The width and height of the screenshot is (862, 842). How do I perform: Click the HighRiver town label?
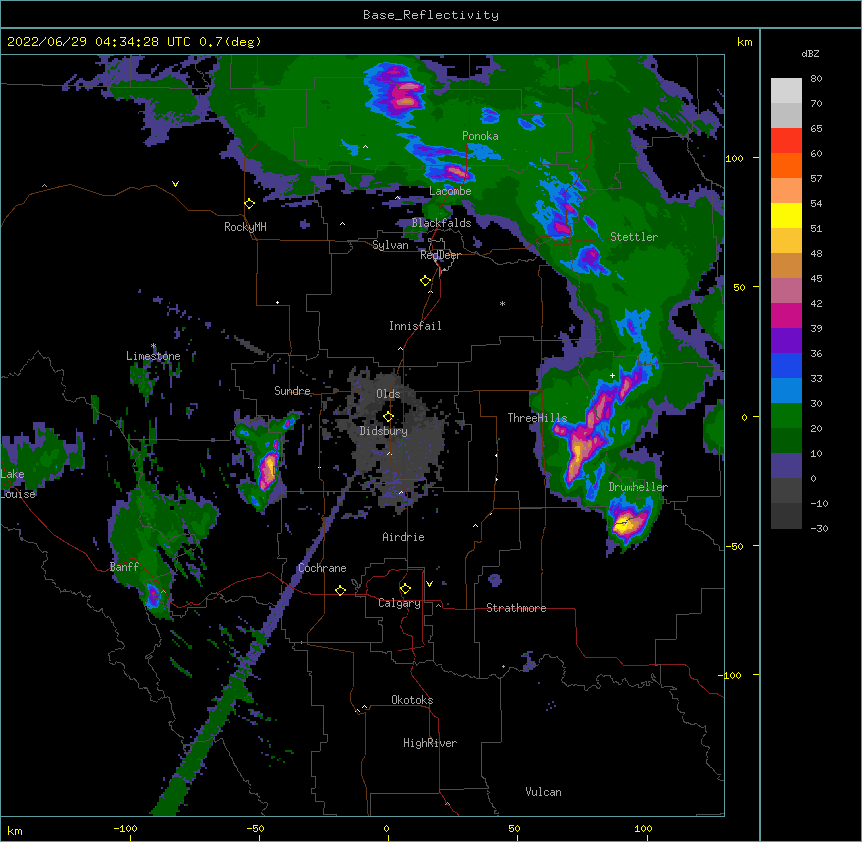(x=430, y=743)
